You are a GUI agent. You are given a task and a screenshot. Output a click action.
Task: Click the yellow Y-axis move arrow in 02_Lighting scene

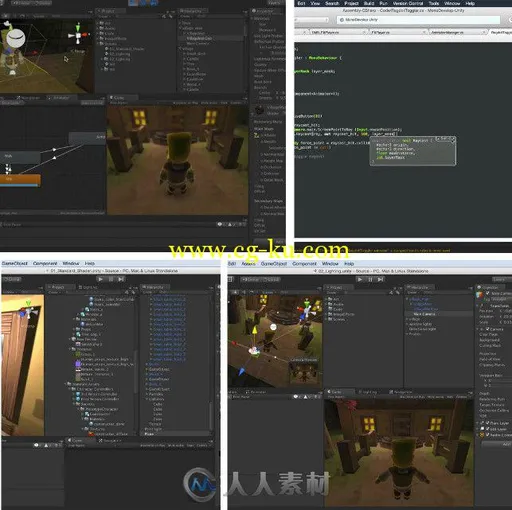click(x=254, y=331)
